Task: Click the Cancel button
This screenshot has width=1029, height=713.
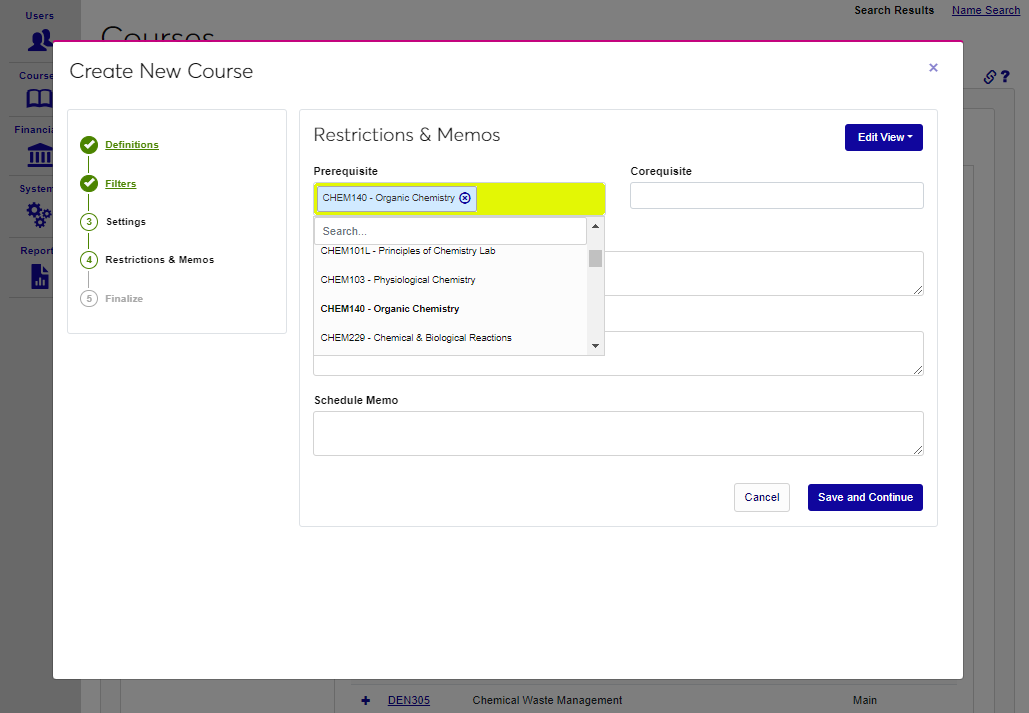Action: [761, 497]
